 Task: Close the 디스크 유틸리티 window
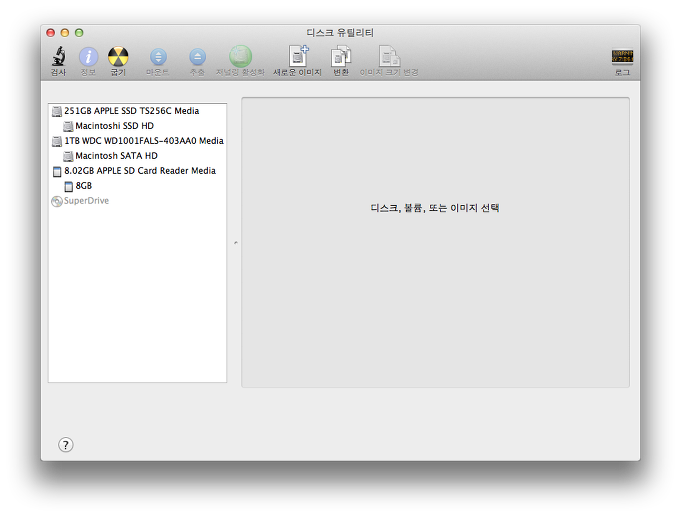click(x=50, y=33)
